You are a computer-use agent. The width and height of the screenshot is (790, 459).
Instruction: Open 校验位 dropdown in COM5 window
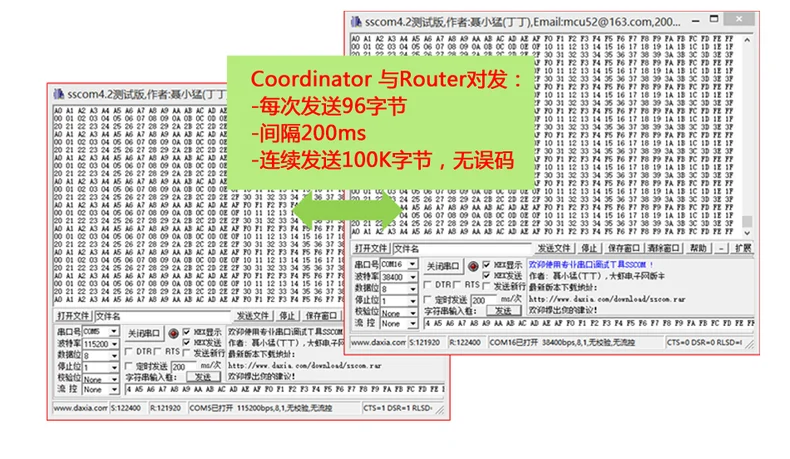pos(114,379)
